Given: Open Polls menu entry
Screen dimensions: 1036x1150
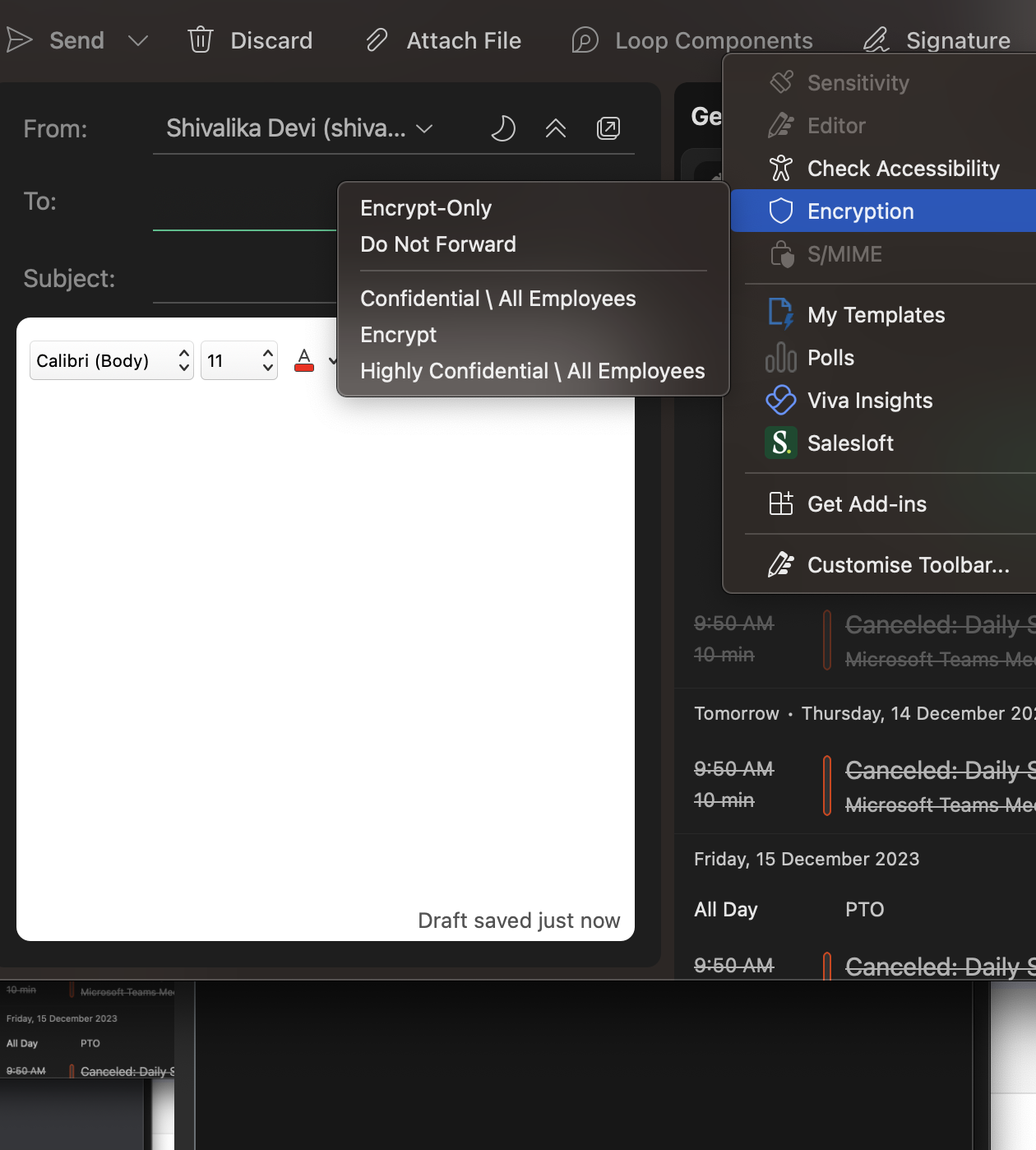Looking at the screenshot, I should pyautogui.click(x=831, y=358).
